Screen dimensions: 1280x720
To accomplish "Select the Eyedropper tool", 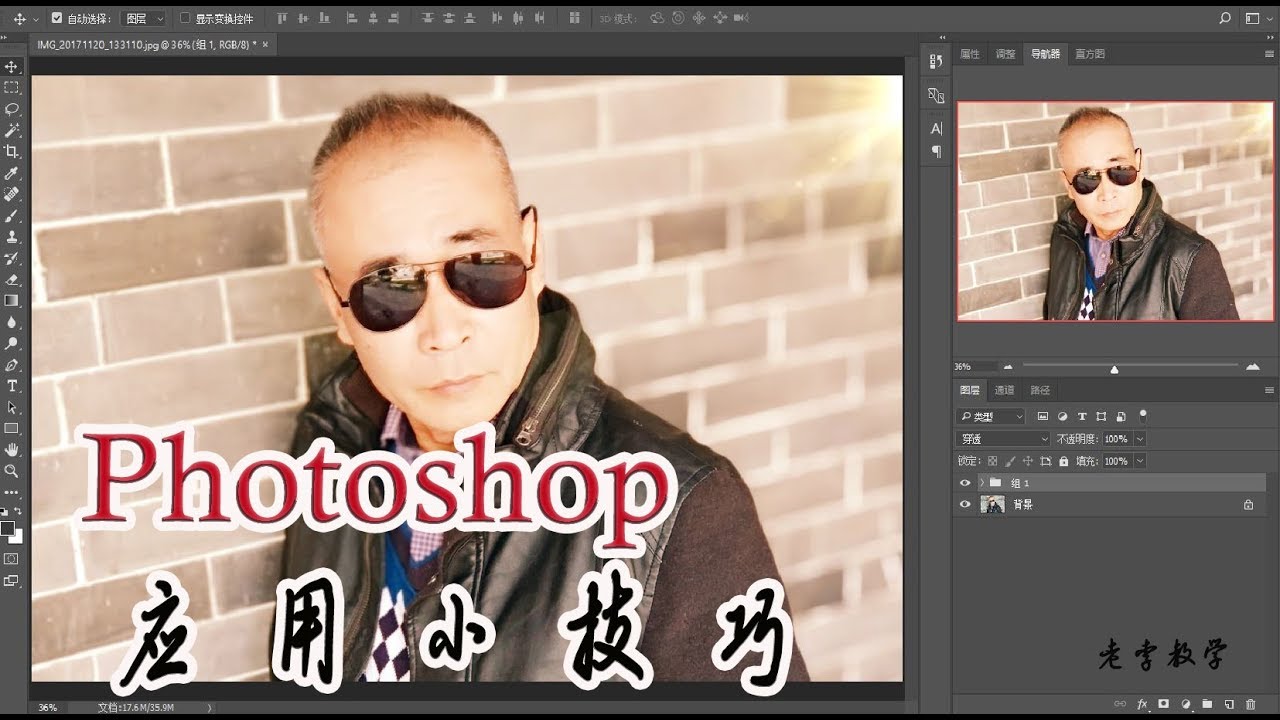I will click(x=12, y=173).
